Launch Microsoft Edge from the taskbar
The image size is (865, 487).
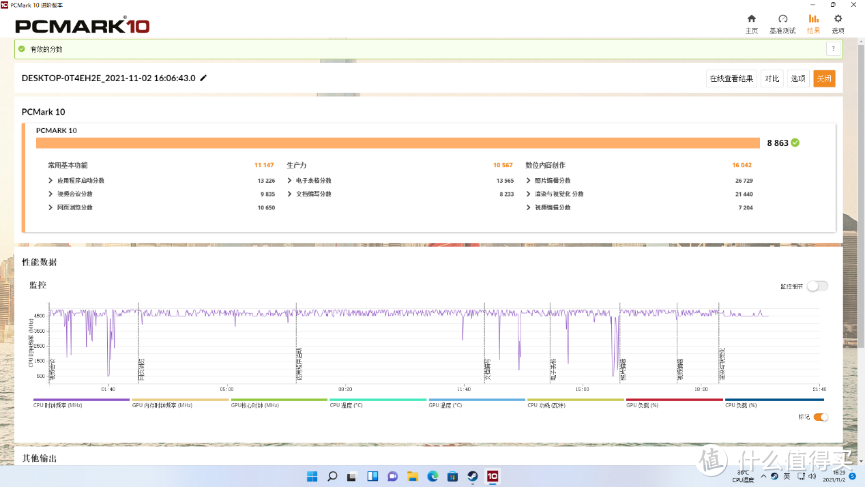click(432, 476)
